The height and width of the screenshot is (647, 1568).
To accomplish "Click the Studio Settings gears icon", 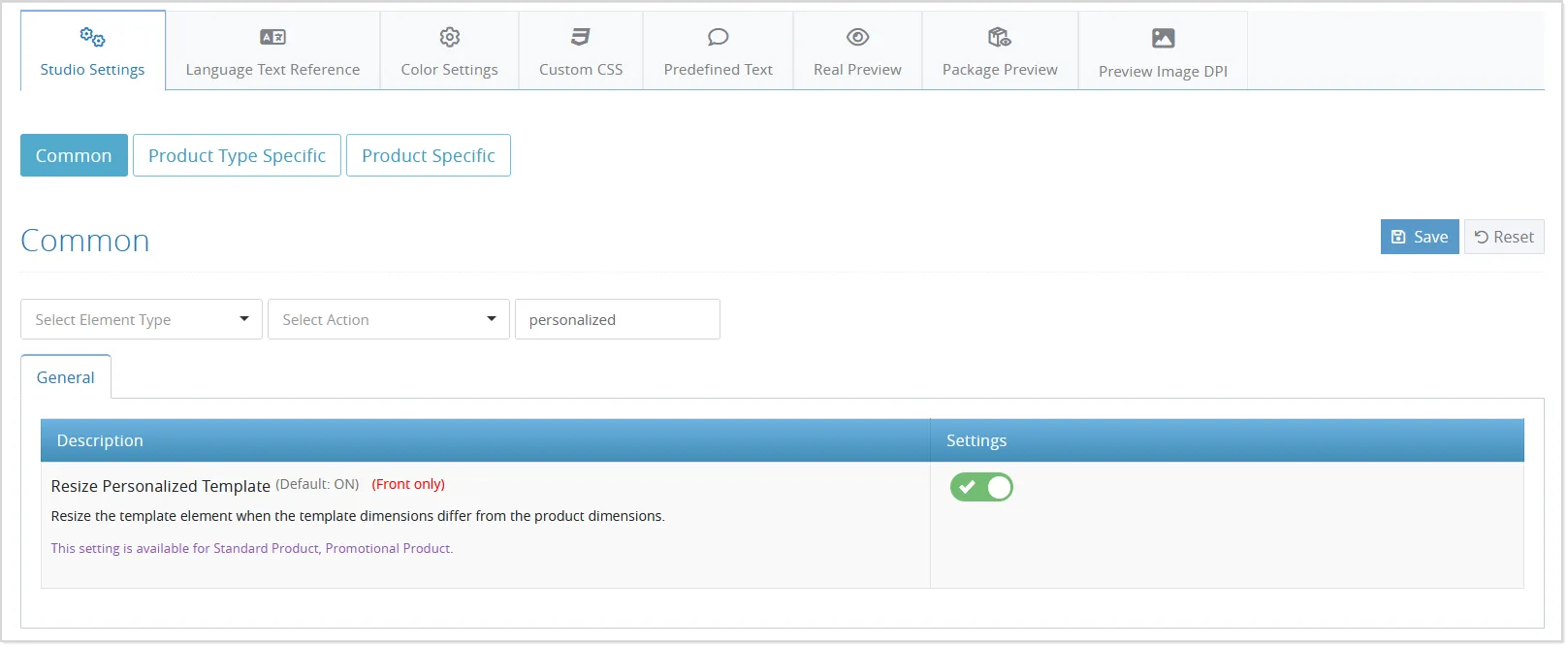I will pos(92,37).
